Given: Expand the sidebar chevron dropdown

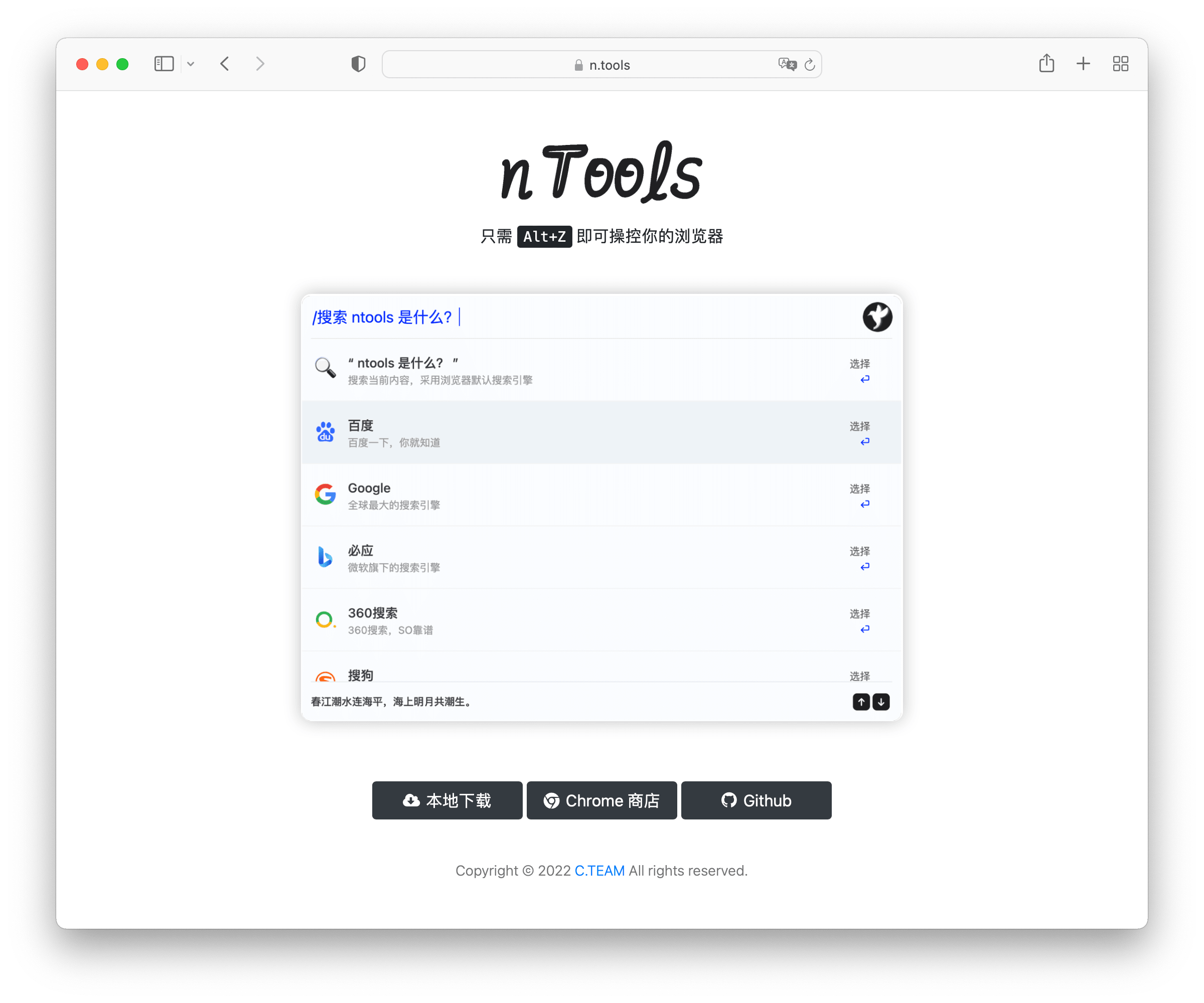Looking at the screenshot, I should pos(191,64).
